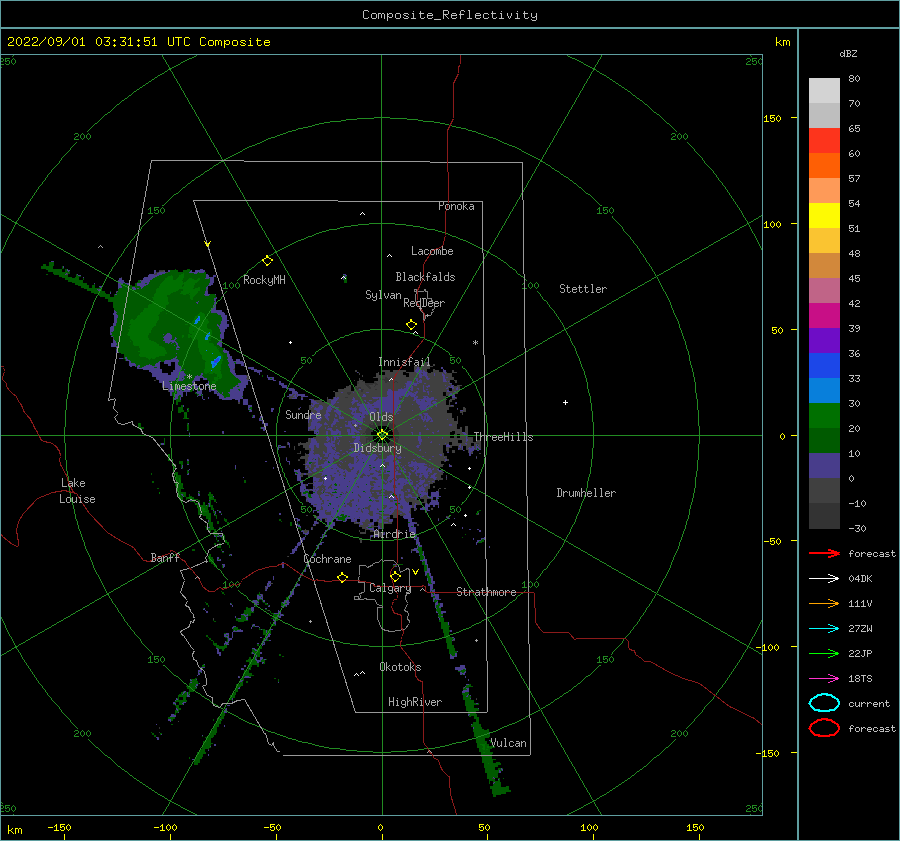
Task: Click the red forecast arrow in legend
Action: coord(824,553)
